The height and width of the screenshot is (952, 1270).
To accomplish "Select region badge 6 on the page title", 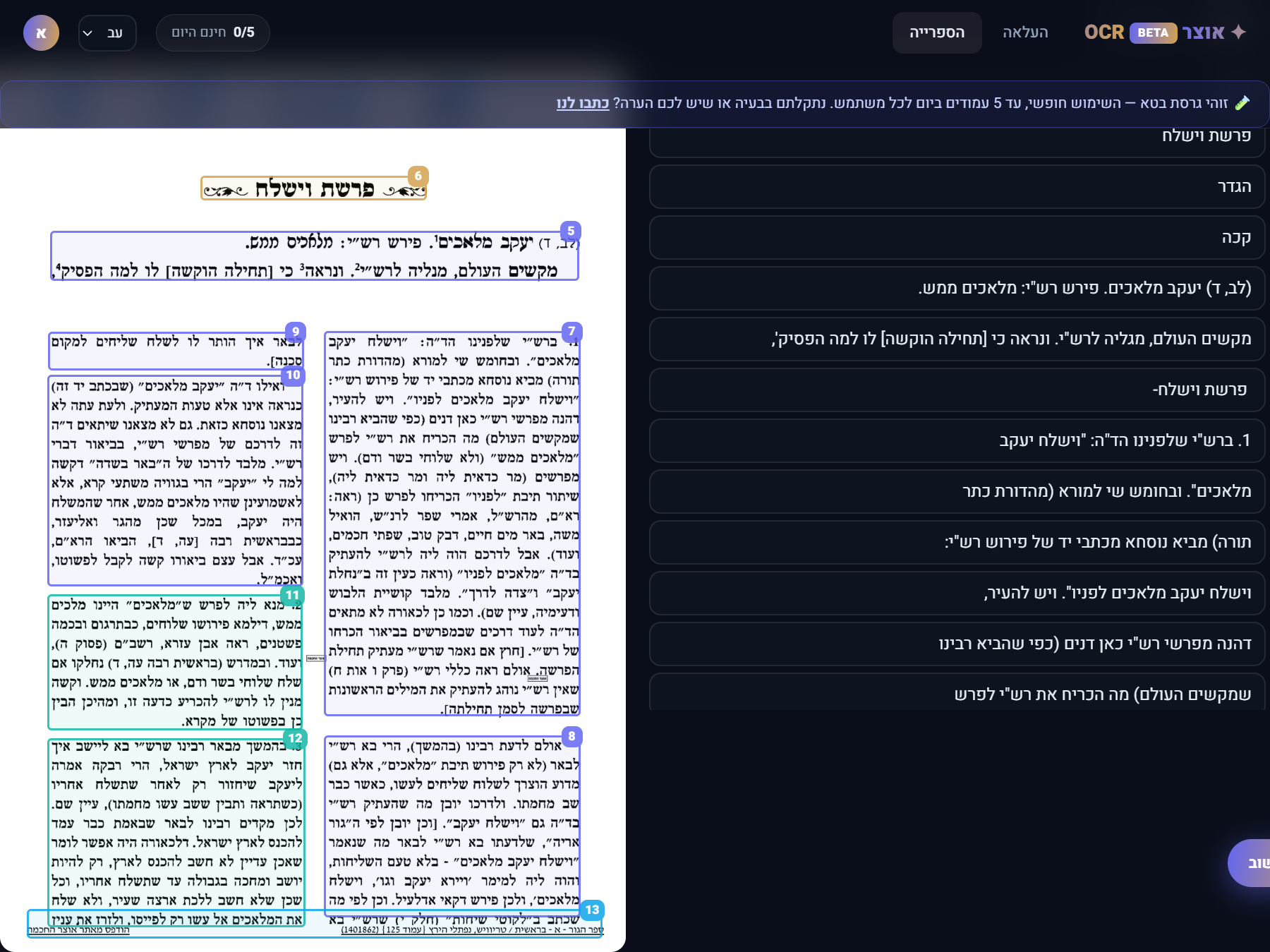I will coord(418,176).
